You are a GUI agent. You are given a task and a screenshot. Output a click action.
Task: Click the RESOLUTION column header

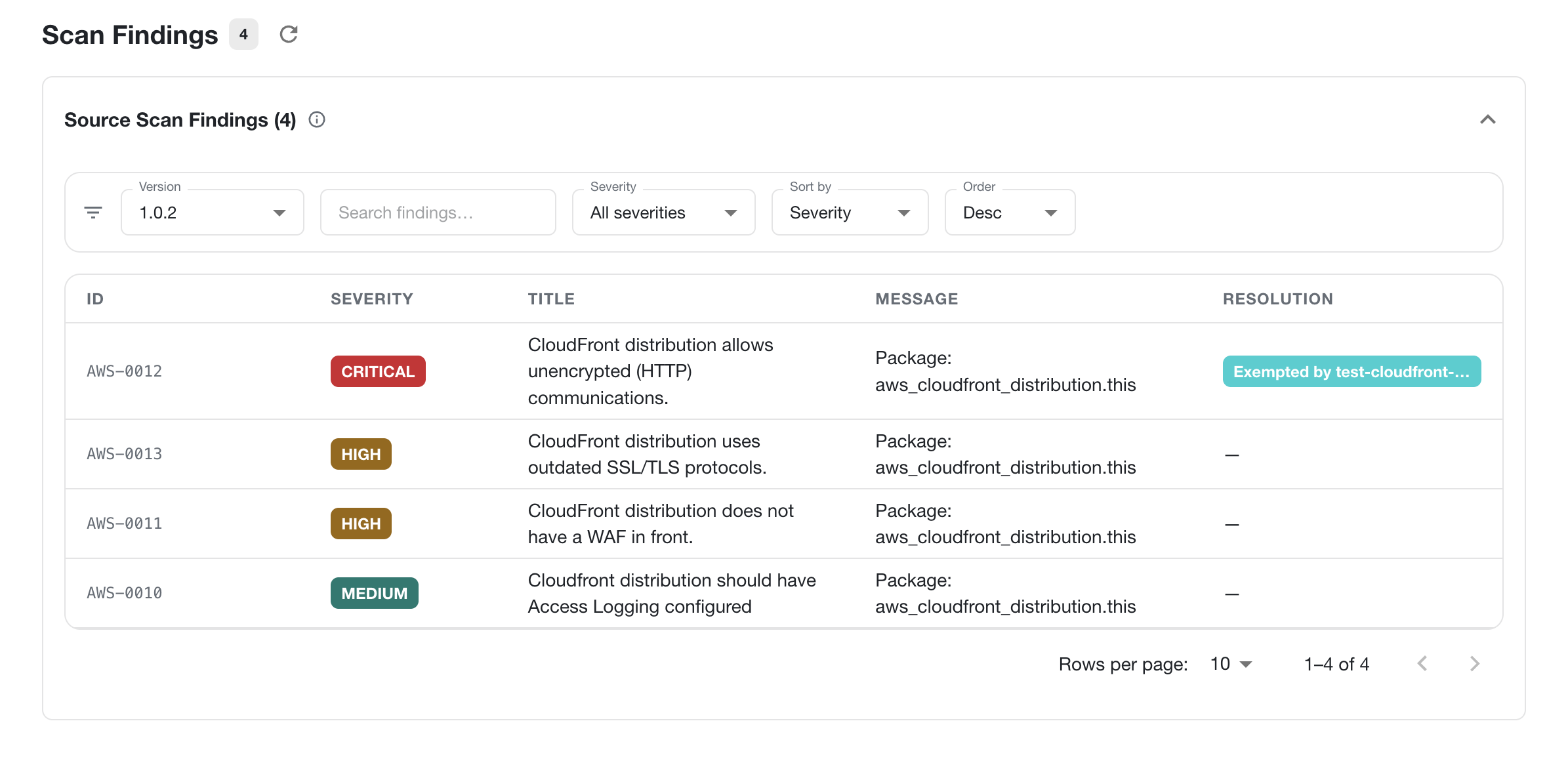click(x=1278, y=299)
